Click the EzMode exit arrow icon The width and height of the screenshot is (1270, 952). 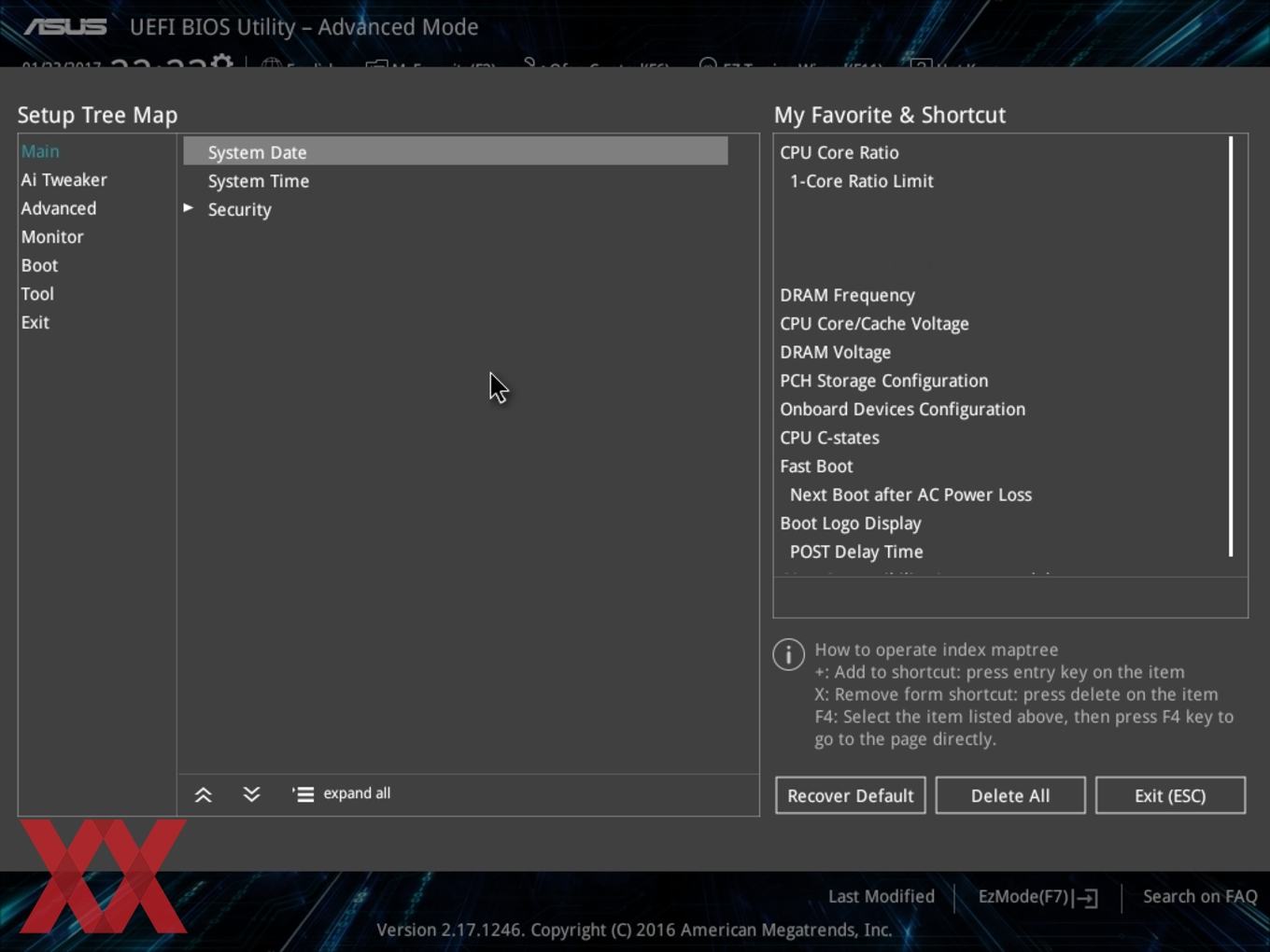1086,898
